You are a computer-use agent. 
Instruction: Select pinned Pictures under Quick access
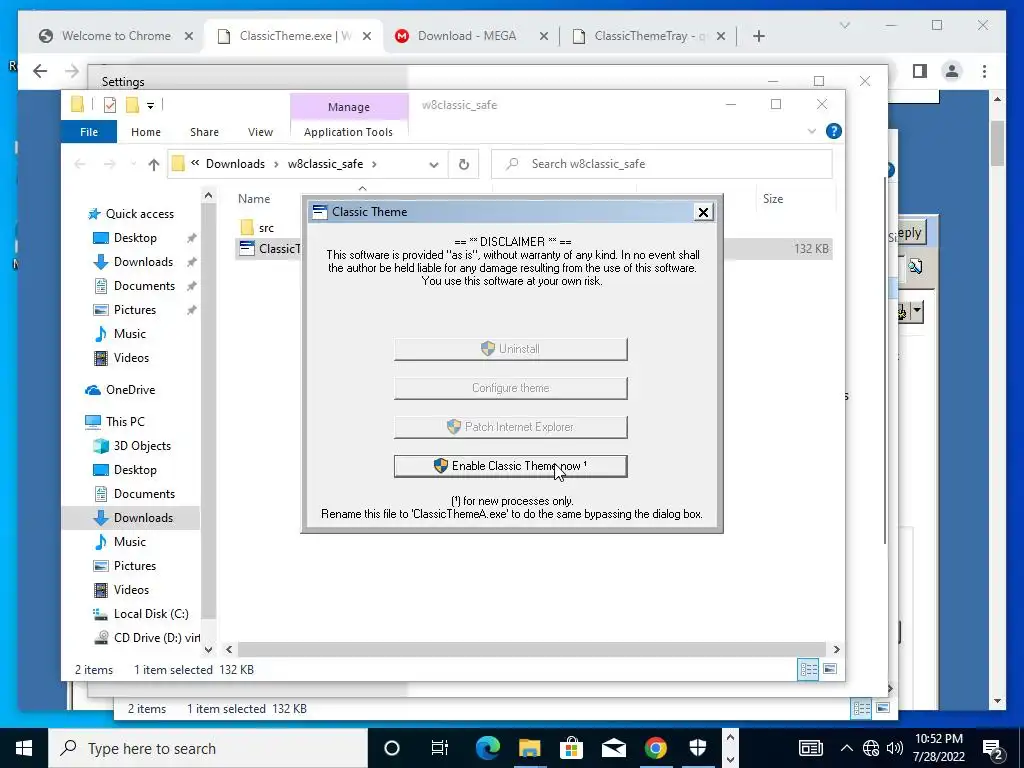point(135,310)
